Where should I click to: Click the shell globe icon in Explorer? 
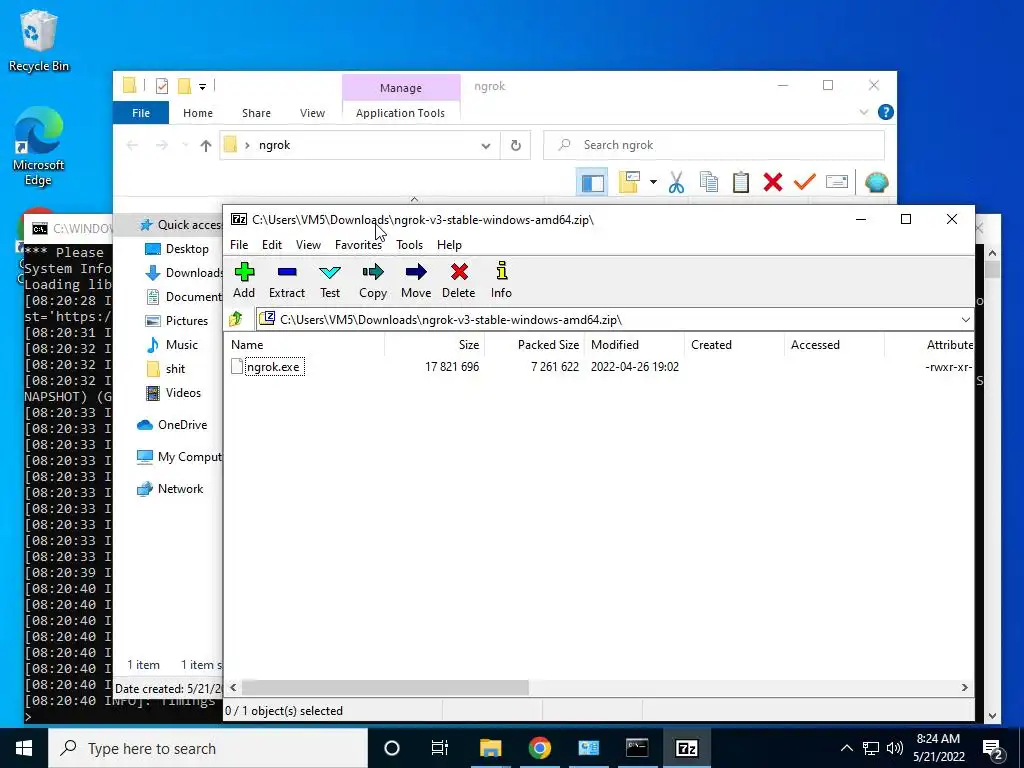click(876, 182)
